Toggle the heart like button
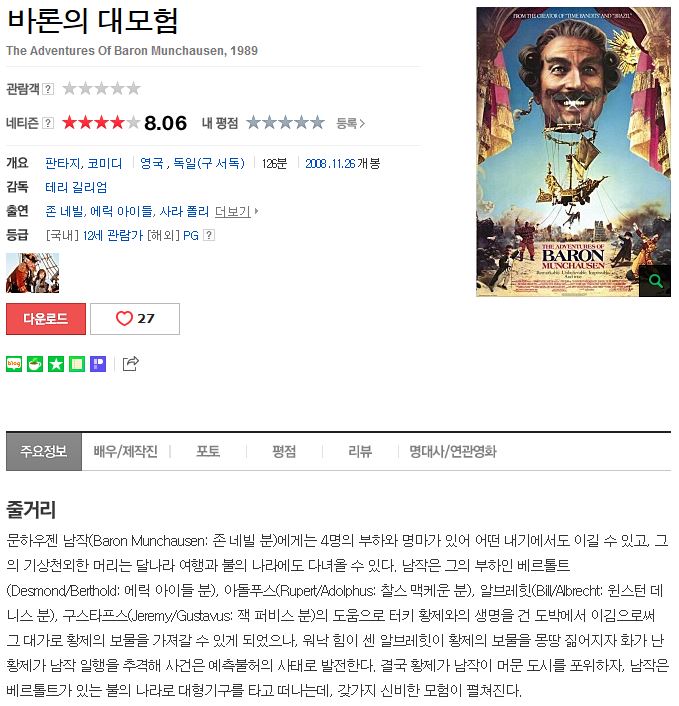The width and height of the screenshot is (679, 706). 135,319
